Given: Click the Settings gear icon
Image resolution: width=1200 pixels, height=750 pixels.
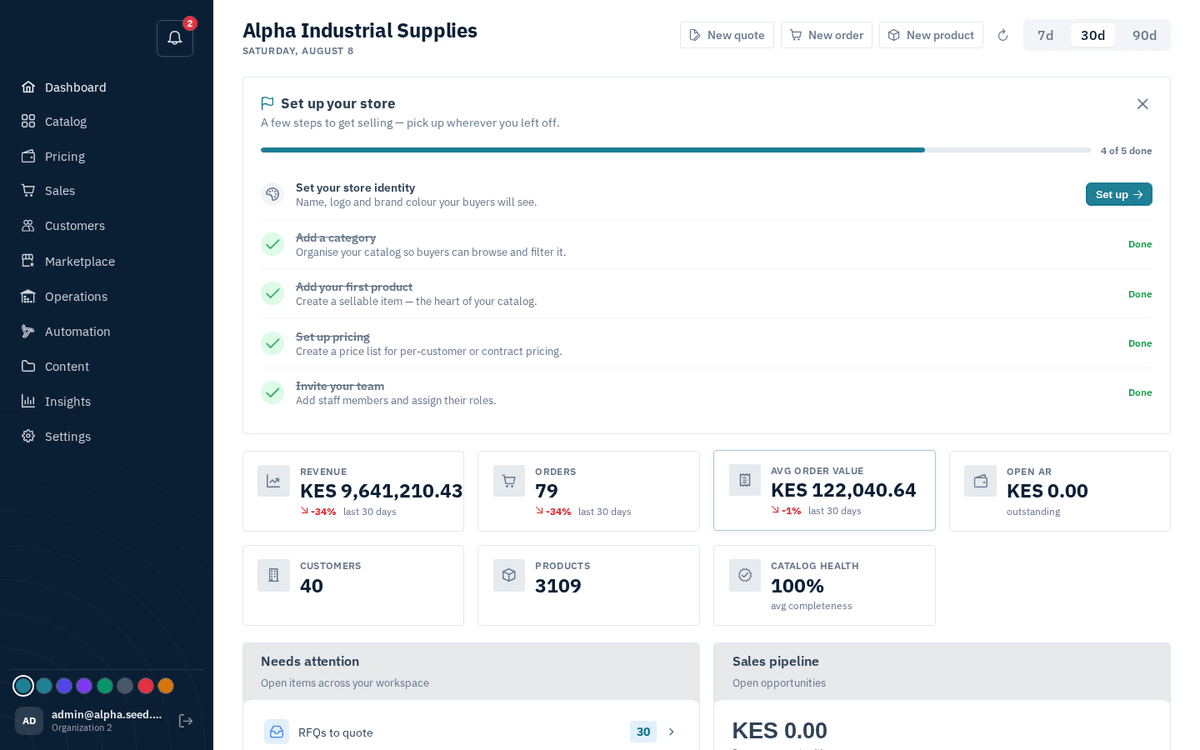Looking at the screenshot, I should point(28,436).
